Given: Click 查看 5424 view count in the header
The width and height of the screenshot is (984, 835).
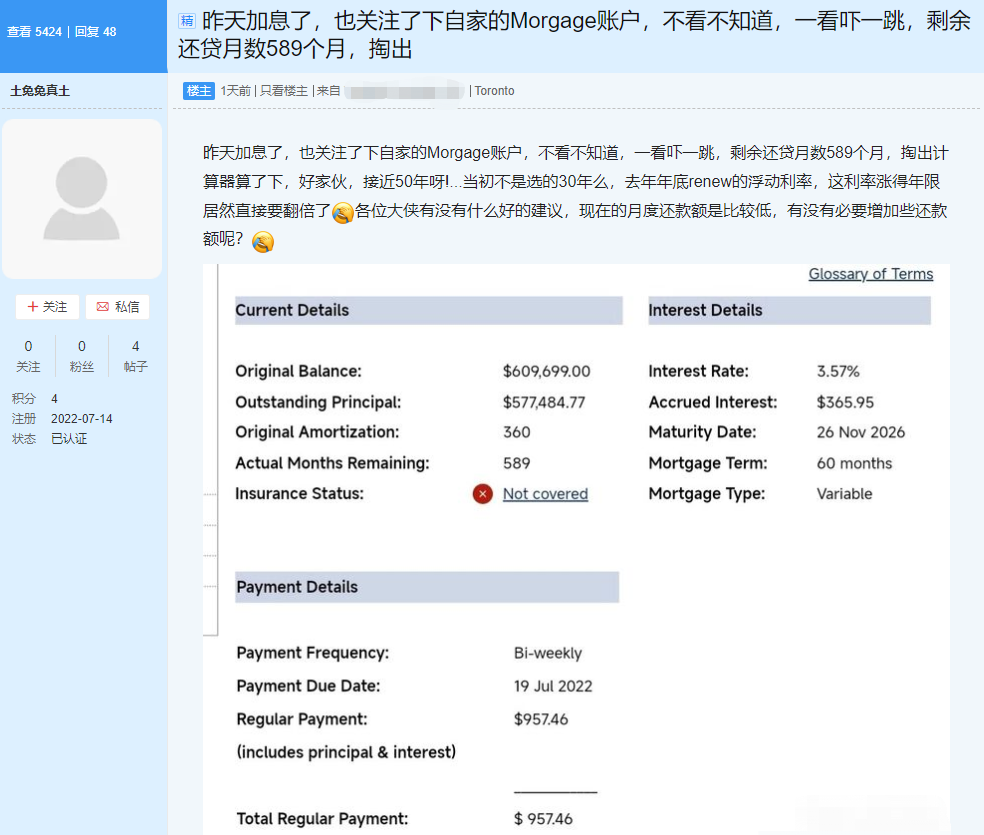Looking at the screenshot, I should point(34,32).
